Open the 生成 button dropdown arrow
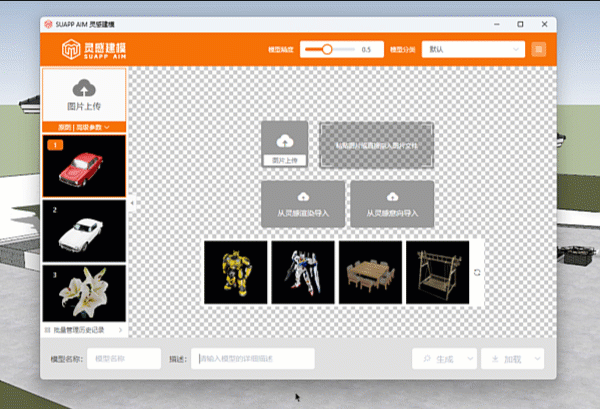This screenshot has height=409, width=600. tap(468, 358)
